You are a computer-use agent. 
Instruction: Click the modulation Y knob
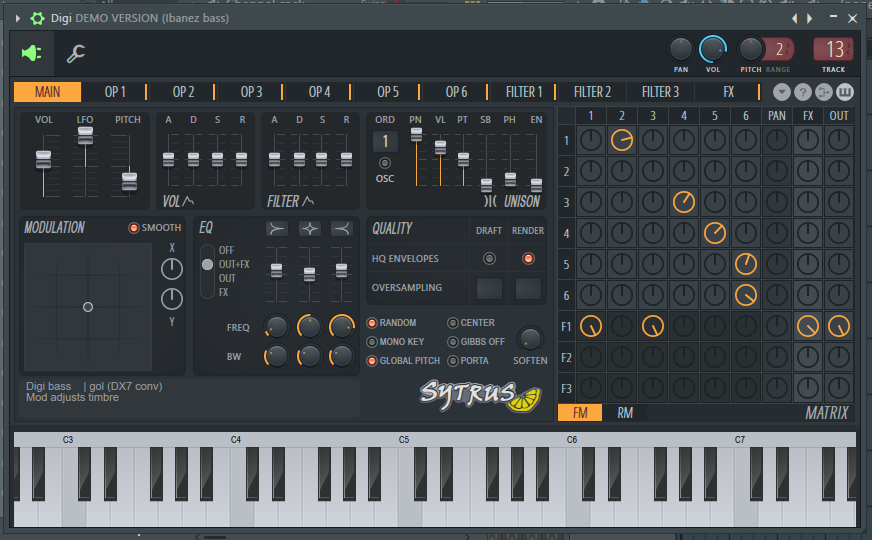[172, 299]
